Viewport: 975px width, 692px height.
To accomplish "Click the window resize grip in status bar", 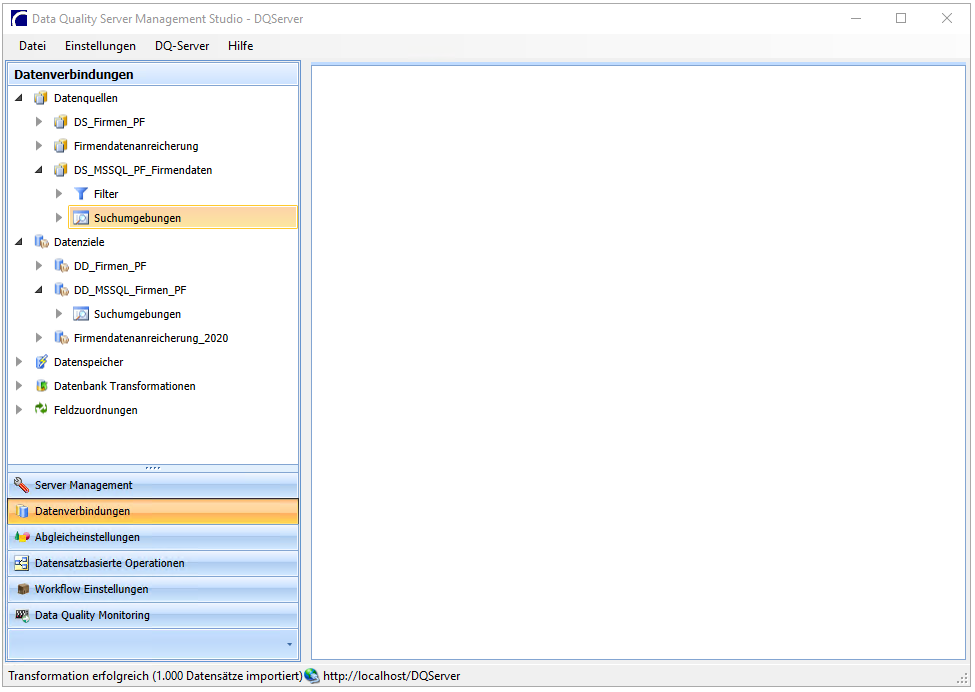I will coord(962,678).
